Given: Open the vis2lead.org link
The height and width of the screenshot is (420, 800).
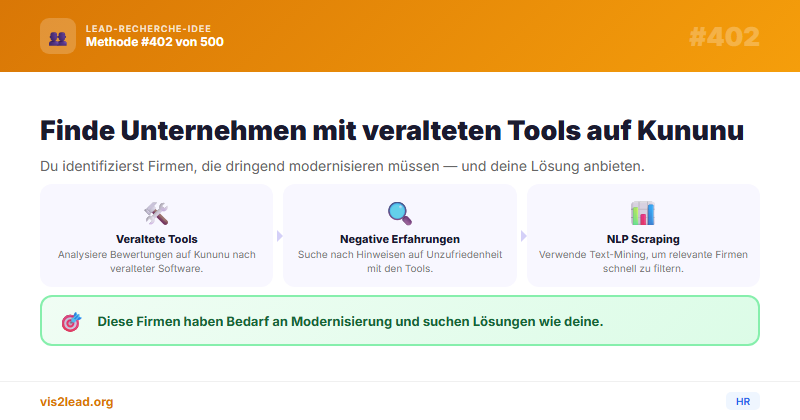Looking at the screenshot, I should pos(77,402).
